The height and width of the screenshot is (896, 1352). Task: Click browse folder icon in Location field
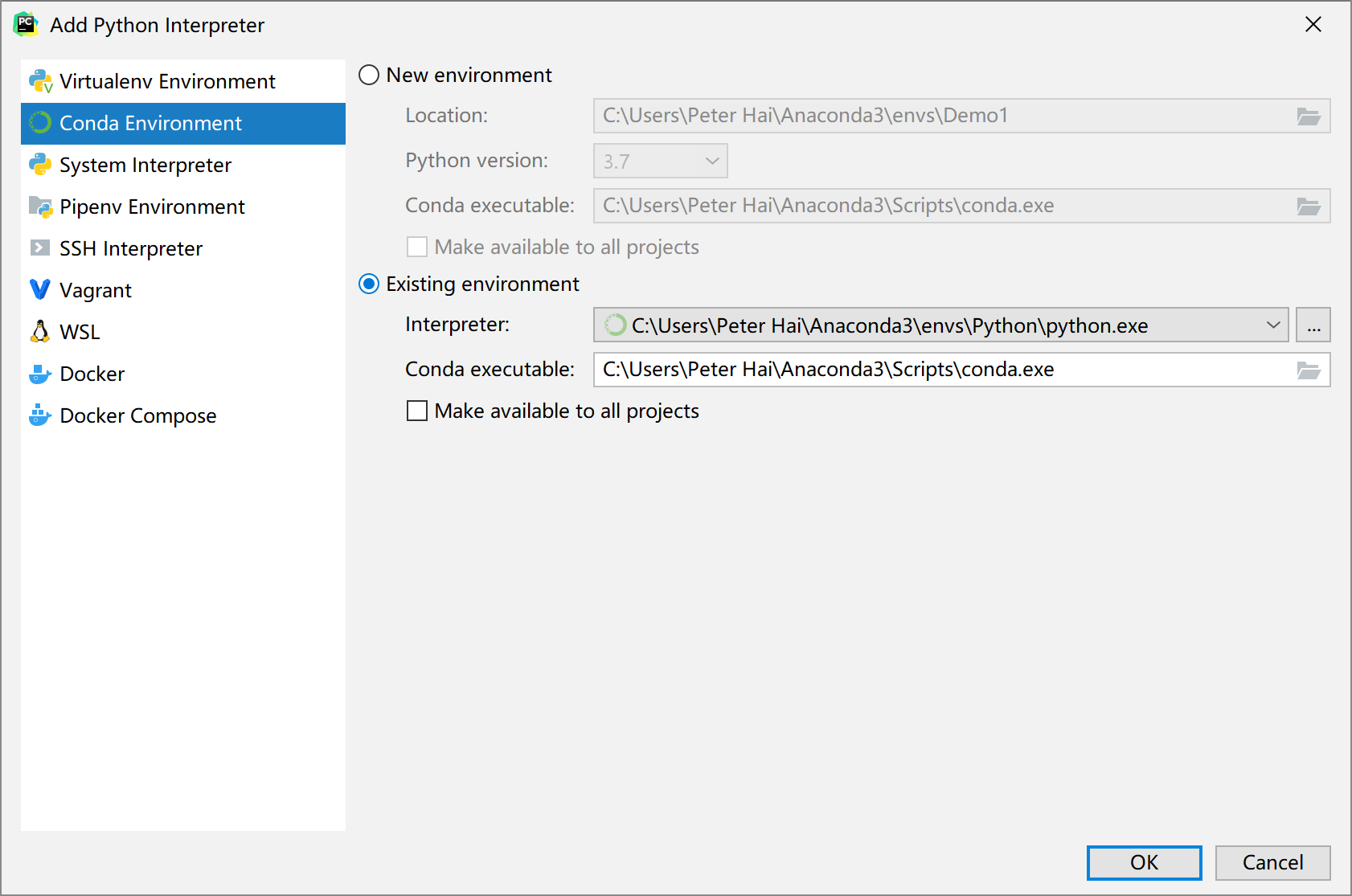click(1309, 117)
